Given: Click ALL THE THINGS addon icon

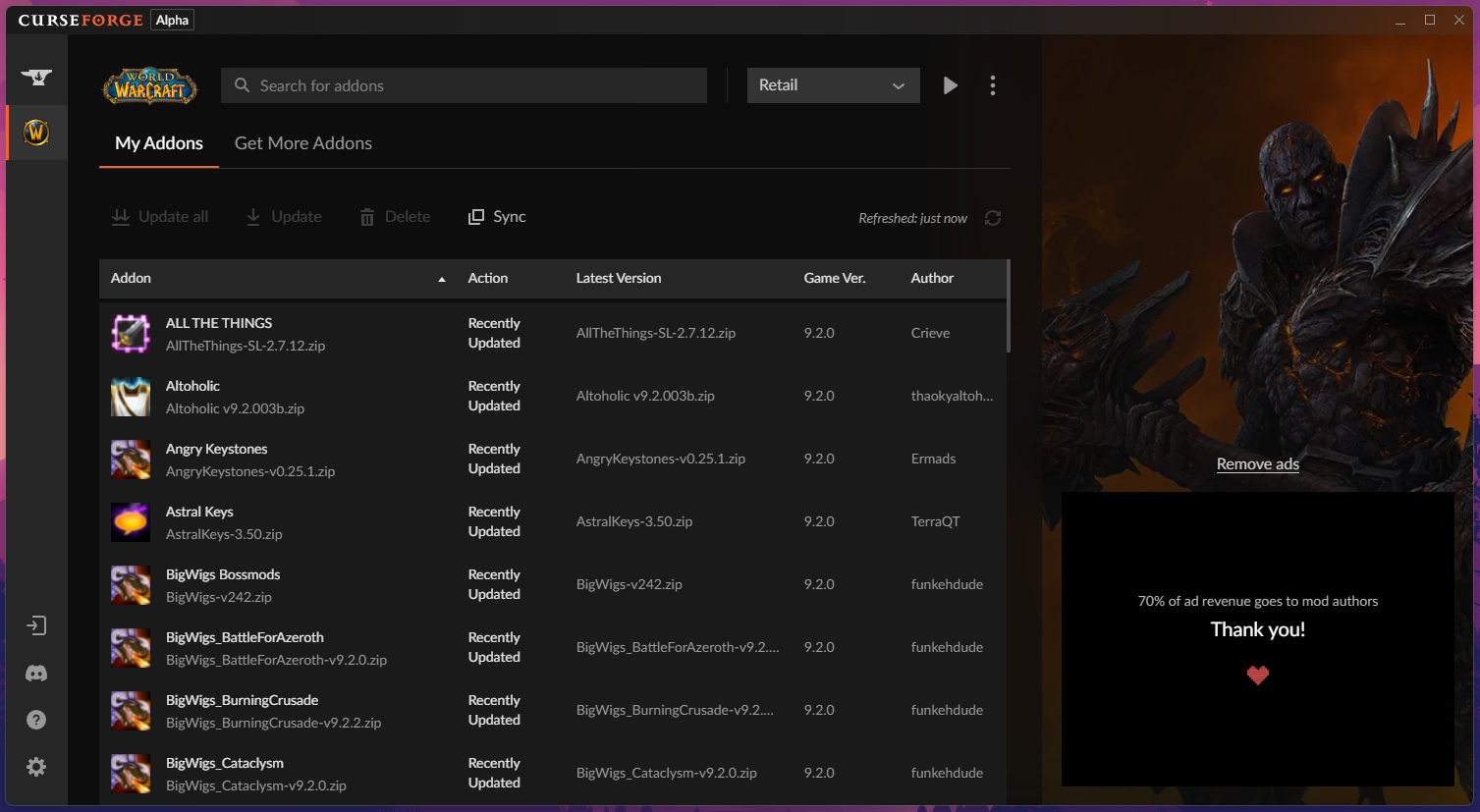Looking at the screenshot, I should click(x=131, y=334).
